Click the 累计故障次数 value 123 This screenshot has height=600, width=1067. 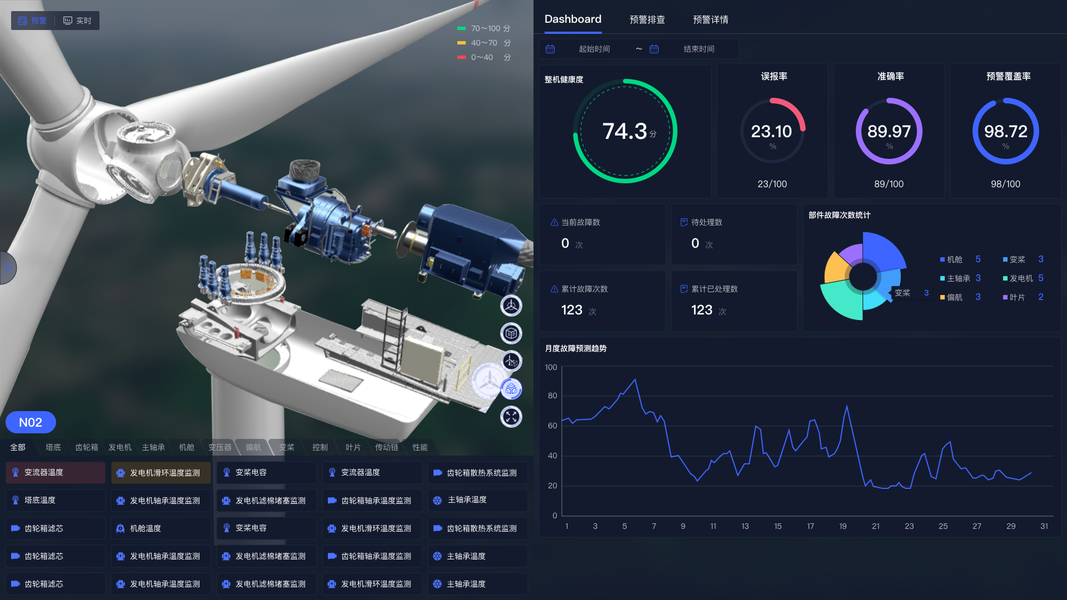572,310
